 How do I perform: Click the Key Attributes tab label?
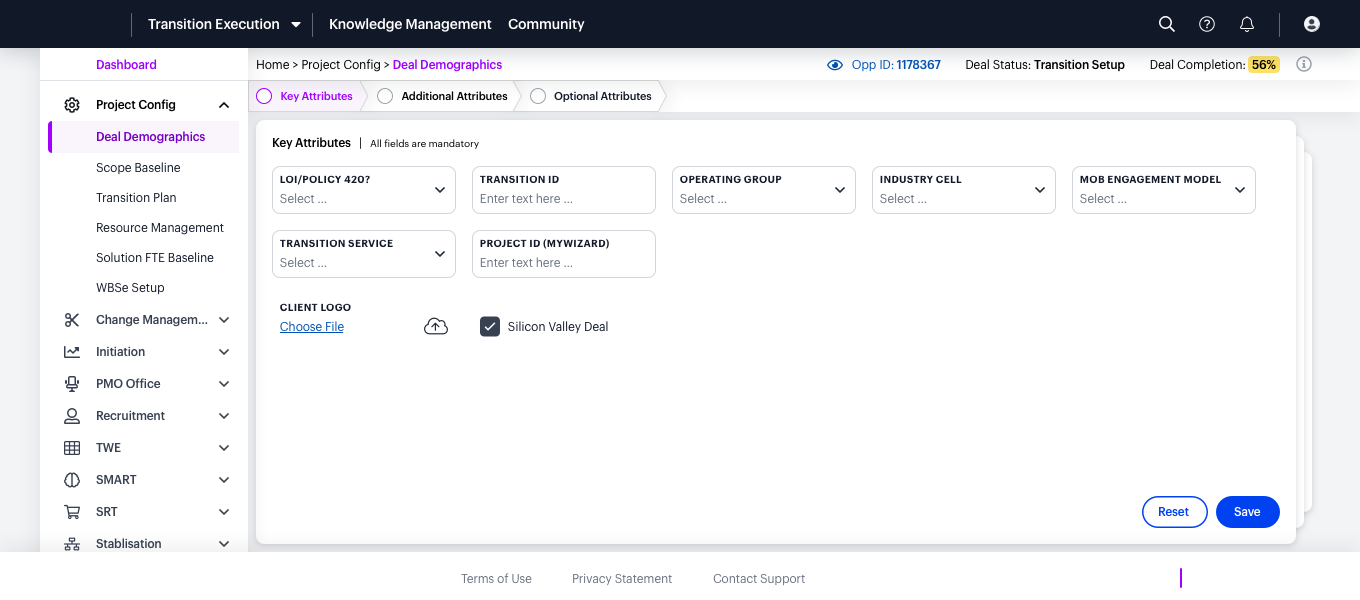pyautogui.click(x=316, y=96)
